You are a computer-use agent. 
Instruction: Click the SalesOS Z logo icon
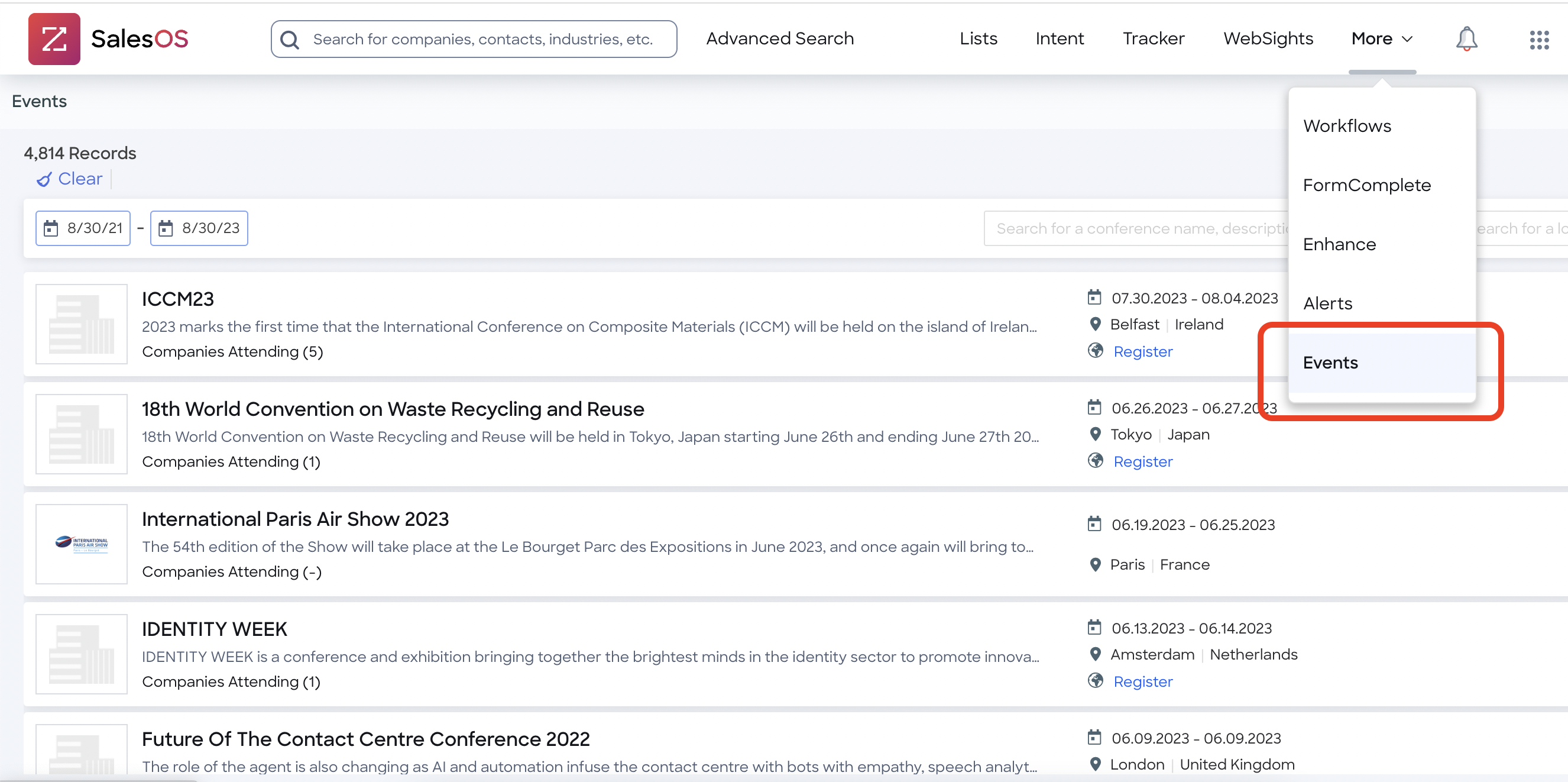point(54,39)
